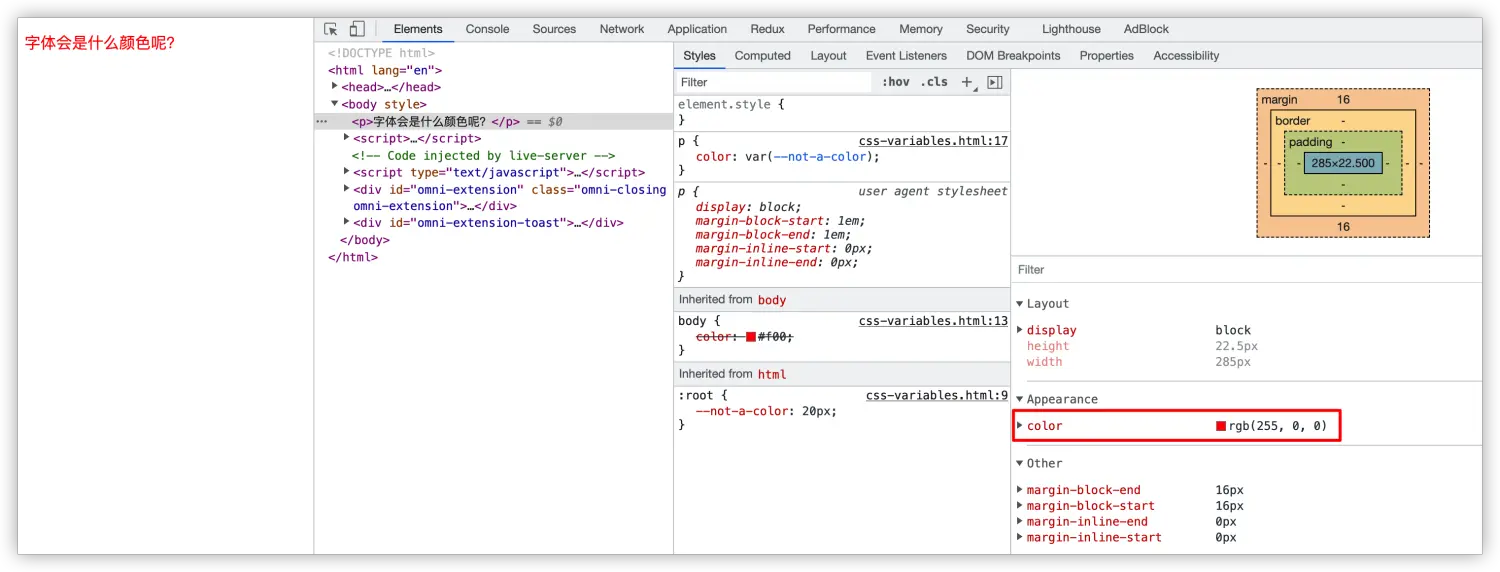Open the Performance tab
1500x572 pixels.
[x=841, y=29]
